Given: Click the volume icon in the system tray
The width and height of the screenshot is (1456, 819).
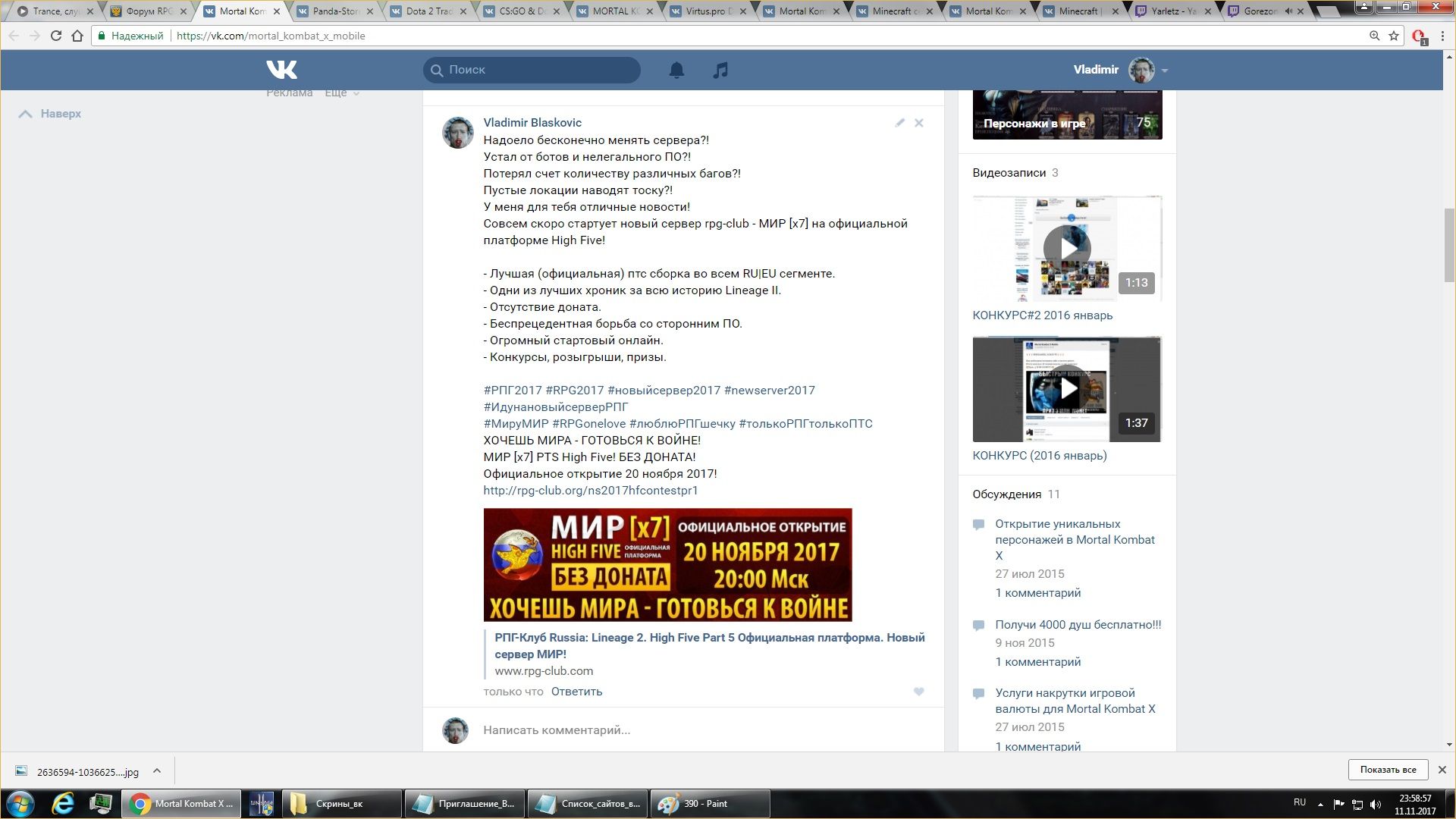Looking at the screenshot, I should (x=1376, y=804).
